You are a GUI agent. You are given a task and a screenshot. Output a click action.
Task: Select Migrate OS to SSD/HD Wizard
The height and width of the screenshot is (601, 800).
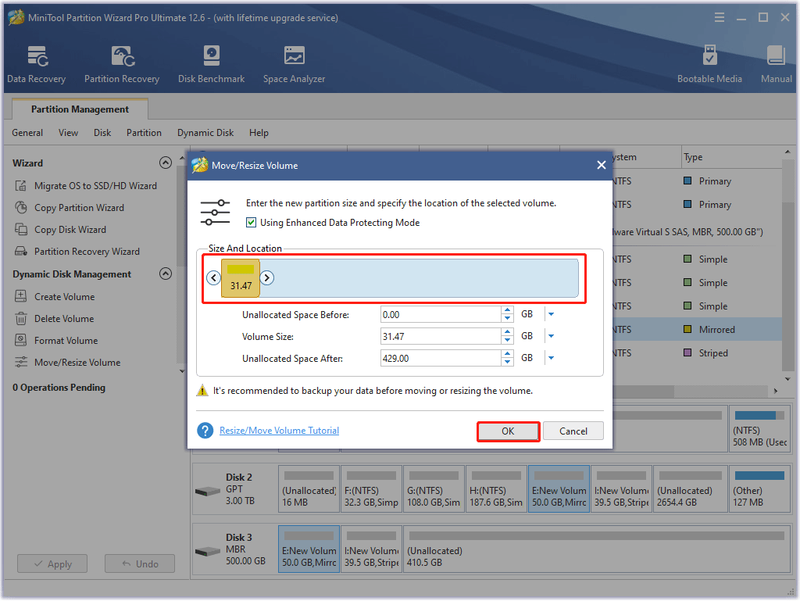95,186
